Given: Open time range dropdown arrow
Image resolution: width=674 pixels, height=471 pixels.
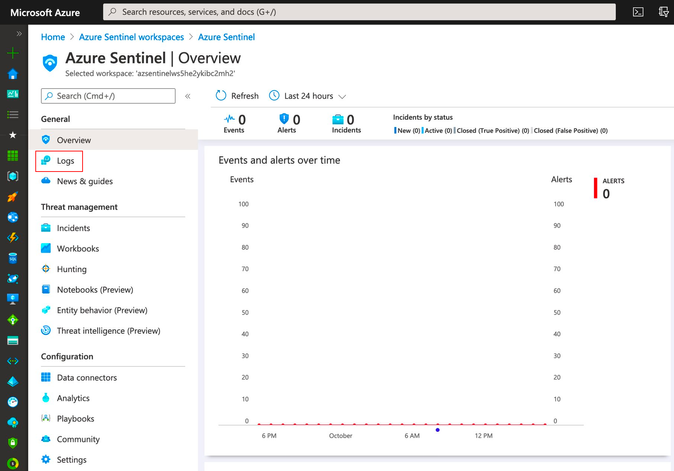Looking at the screenshot, I should pos(342,97).
